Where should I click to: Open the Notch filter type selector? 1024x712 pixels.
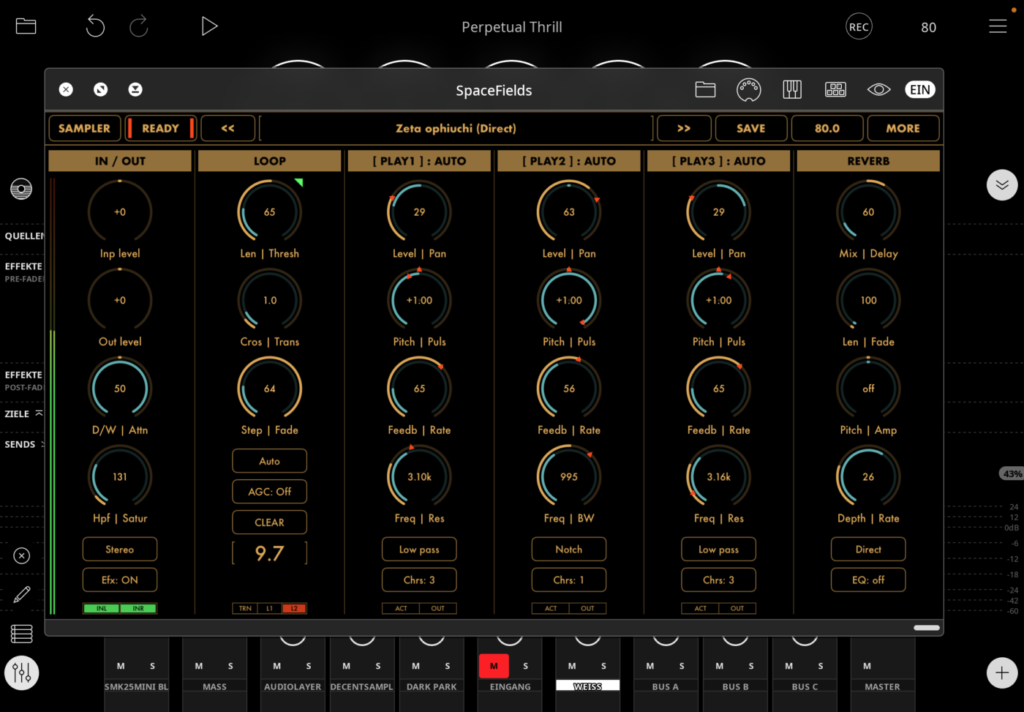coord(569,549)
